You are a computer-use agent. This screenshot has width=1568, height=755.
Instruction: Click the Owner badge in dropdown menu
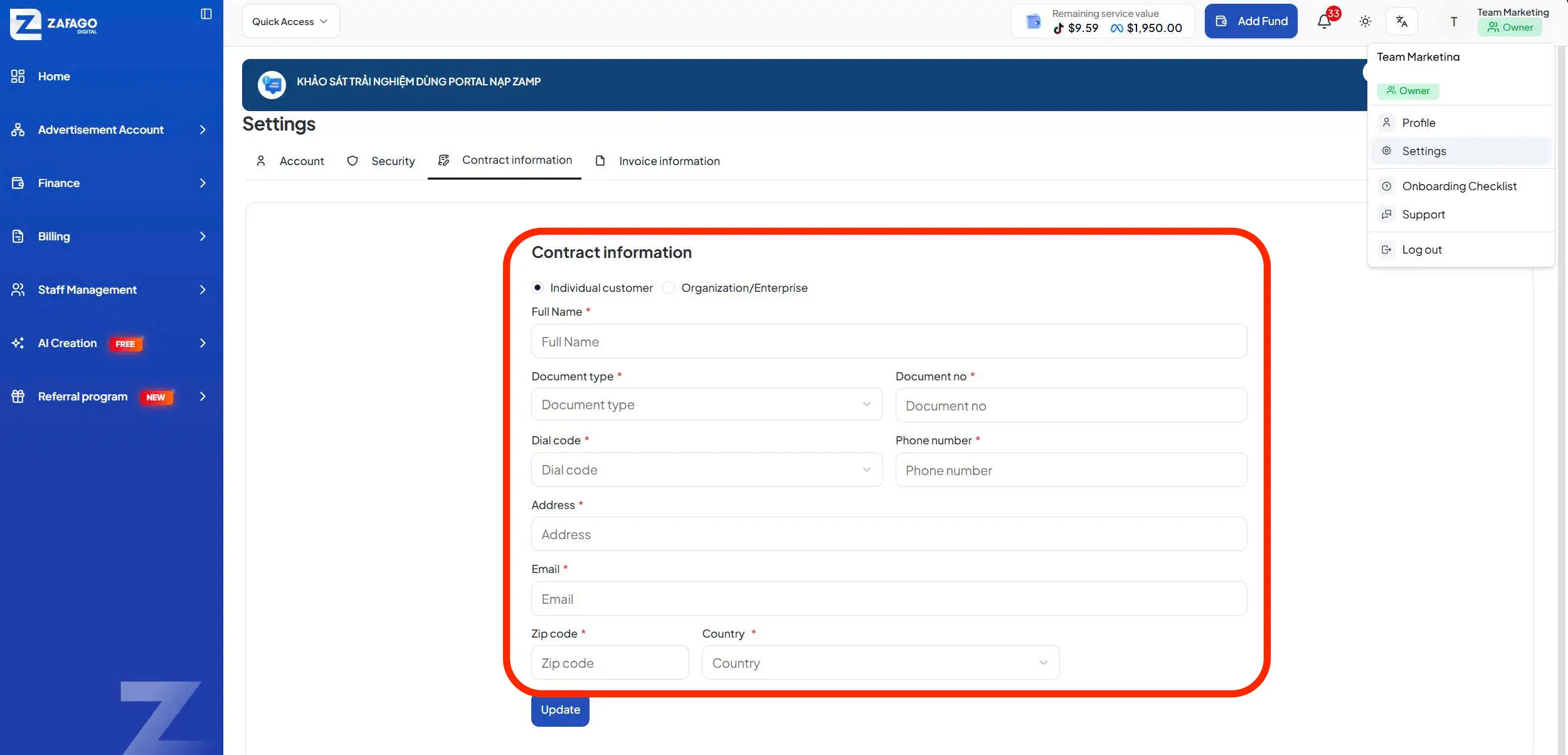[1408, 91]
